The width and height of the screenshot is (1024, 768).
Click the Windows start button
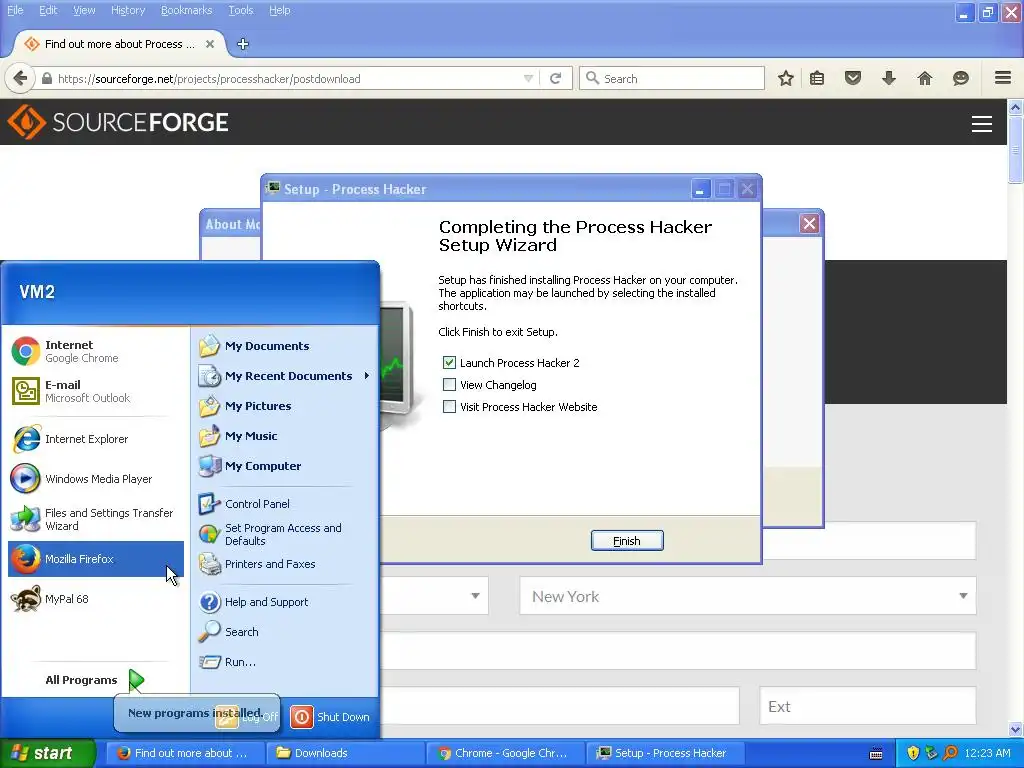[x=48, y=753]
